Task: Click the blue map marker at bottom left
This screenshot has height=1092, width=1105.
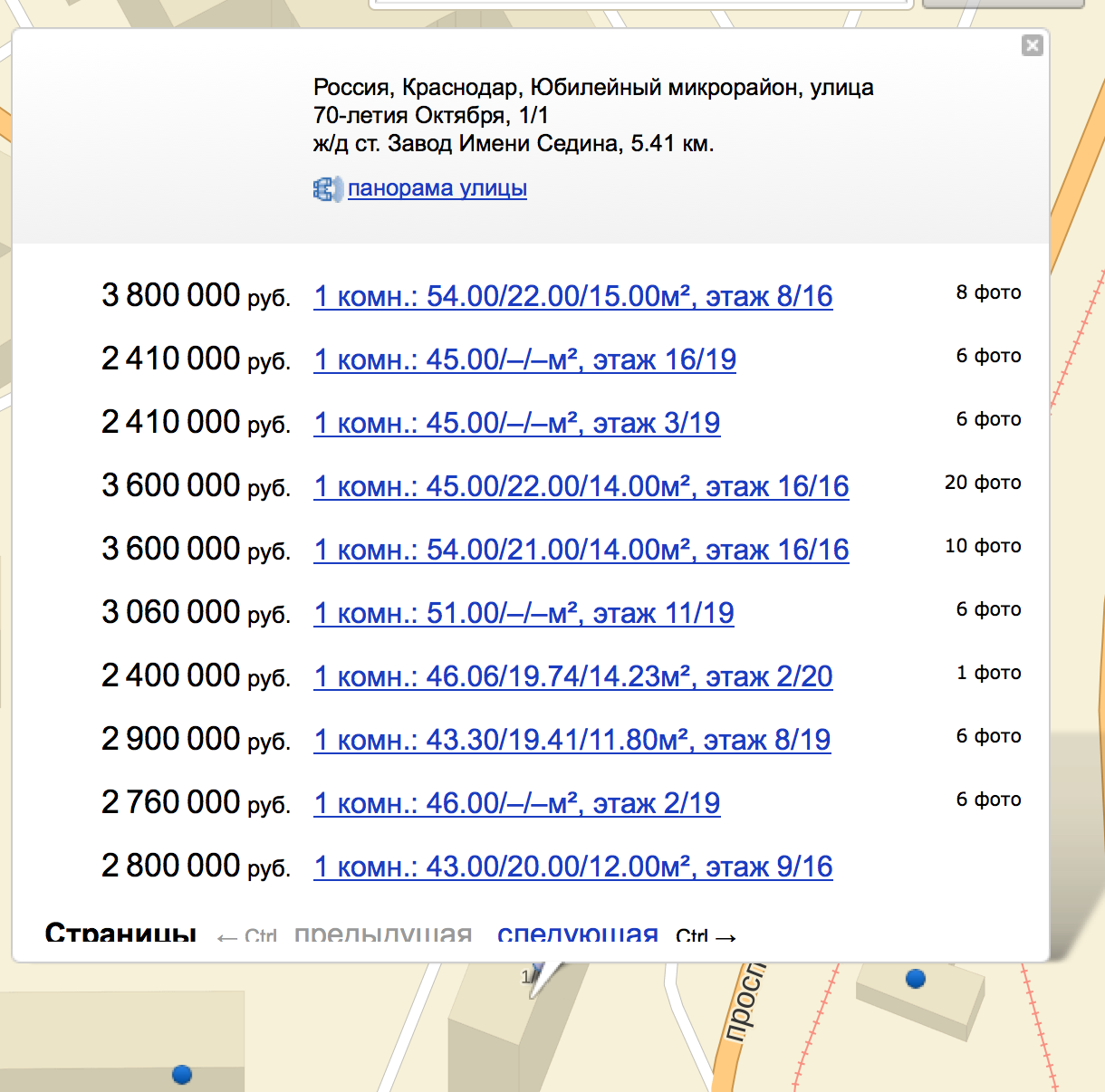Action: [182, 1074]
